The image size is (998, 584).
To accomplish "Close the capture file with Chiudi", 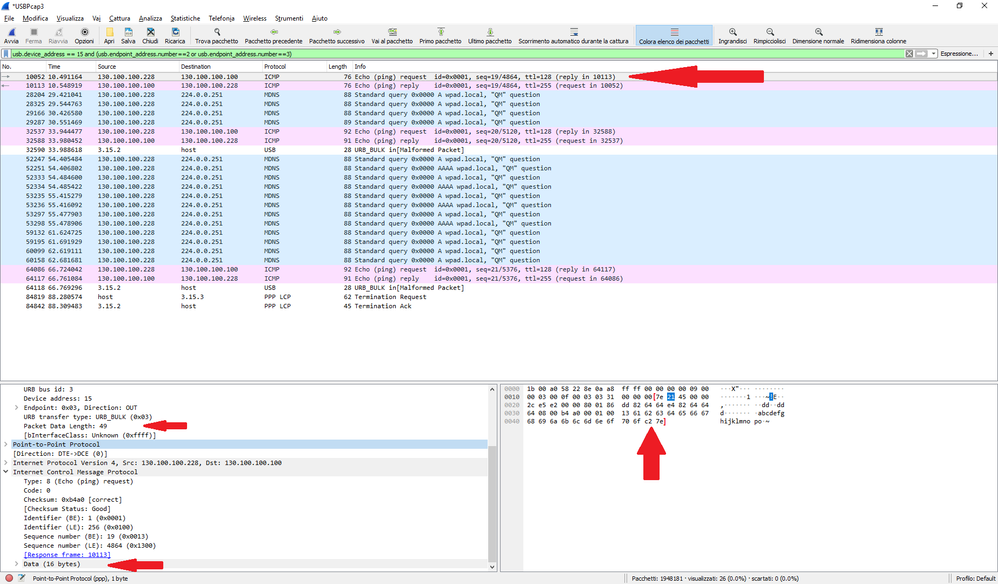I will (x=150, y=36).
